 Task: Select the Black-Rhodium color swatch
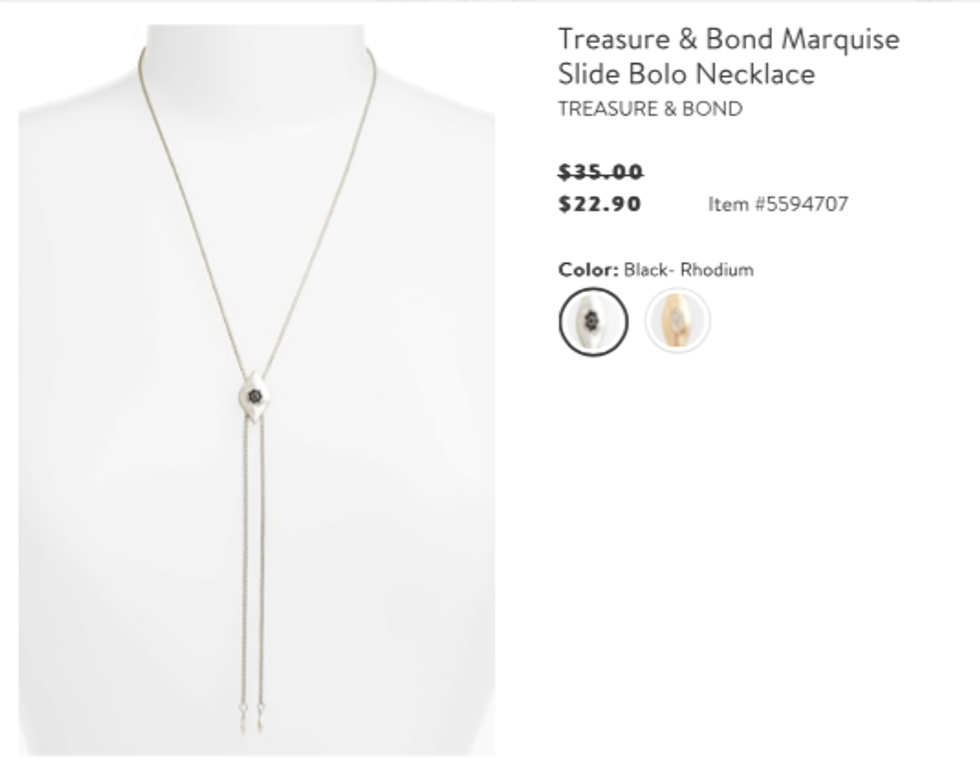[x=593, y=322]
